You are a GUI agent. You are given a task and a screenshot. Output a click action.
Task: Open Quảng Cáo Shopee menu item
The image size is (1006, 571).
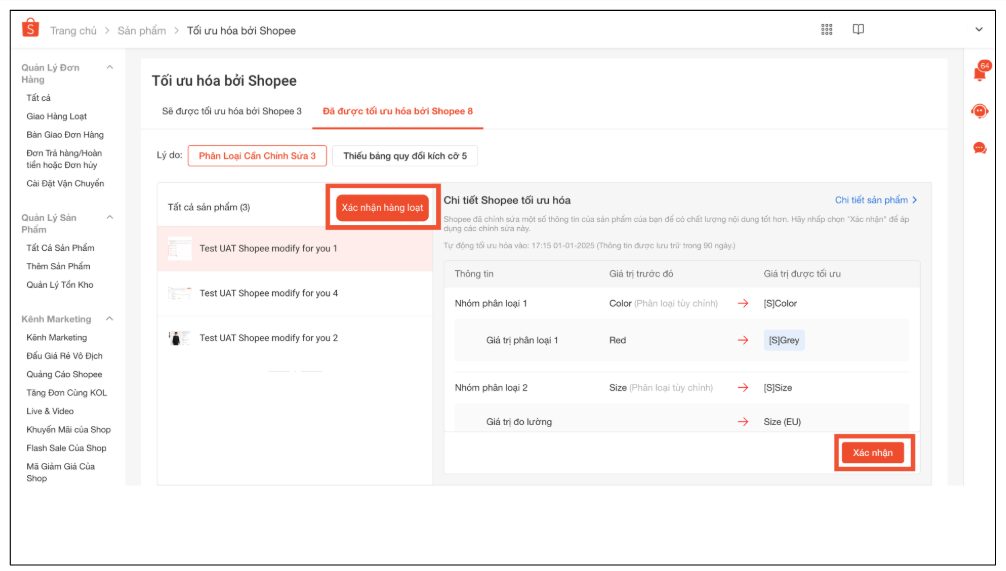tap(64, 375)
